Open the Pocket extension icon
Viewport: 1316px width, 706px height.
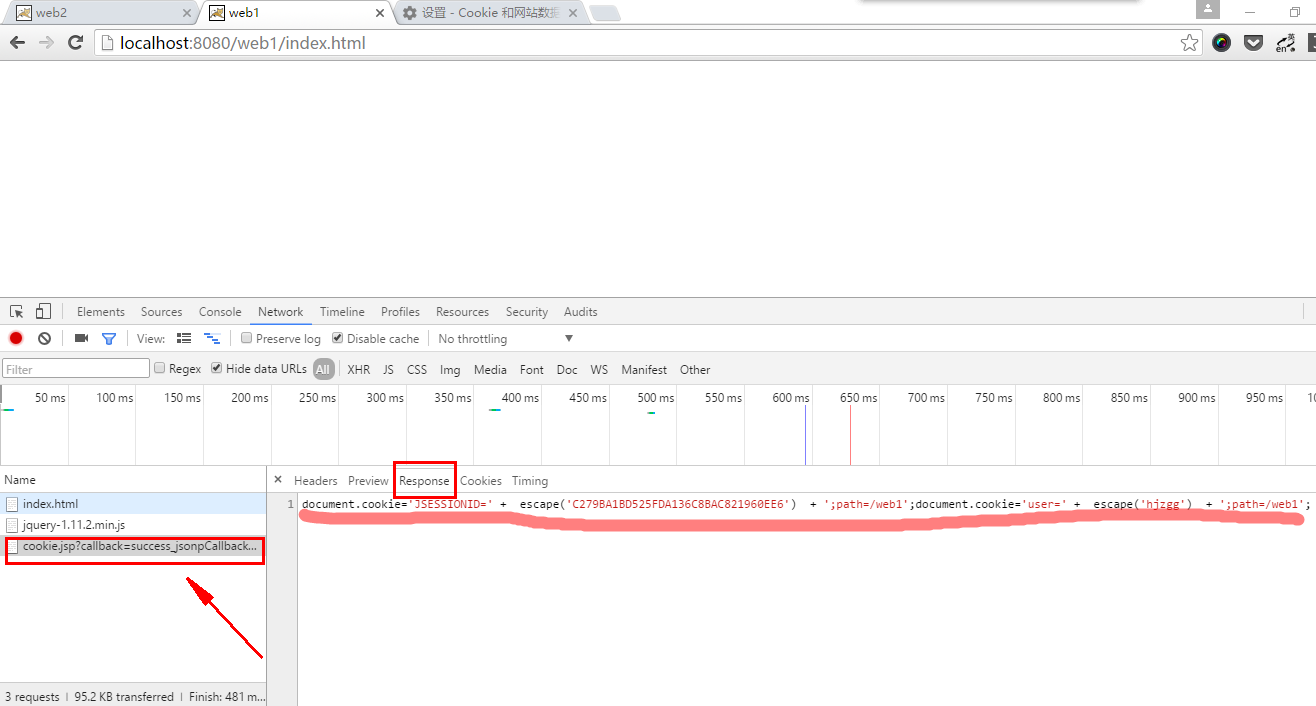1253,43
